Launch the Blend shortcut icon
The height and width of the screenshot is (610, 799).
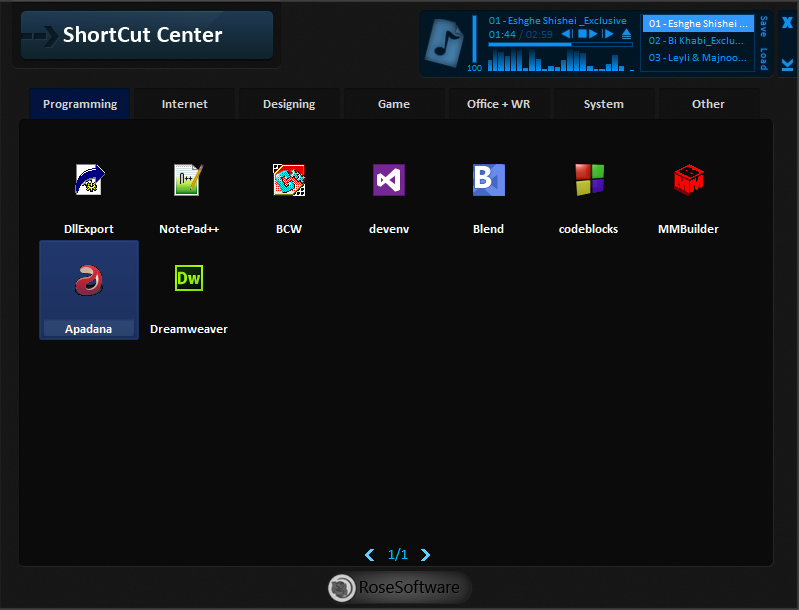point(489,179)
